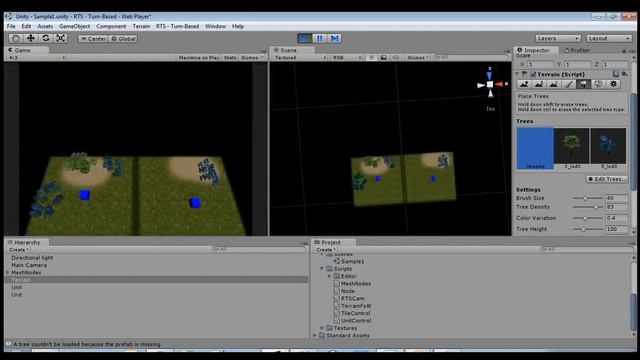This screenshot has height=360, width=640.
Task: Toggle scene audio button
Action: click(x=395, y=58)
